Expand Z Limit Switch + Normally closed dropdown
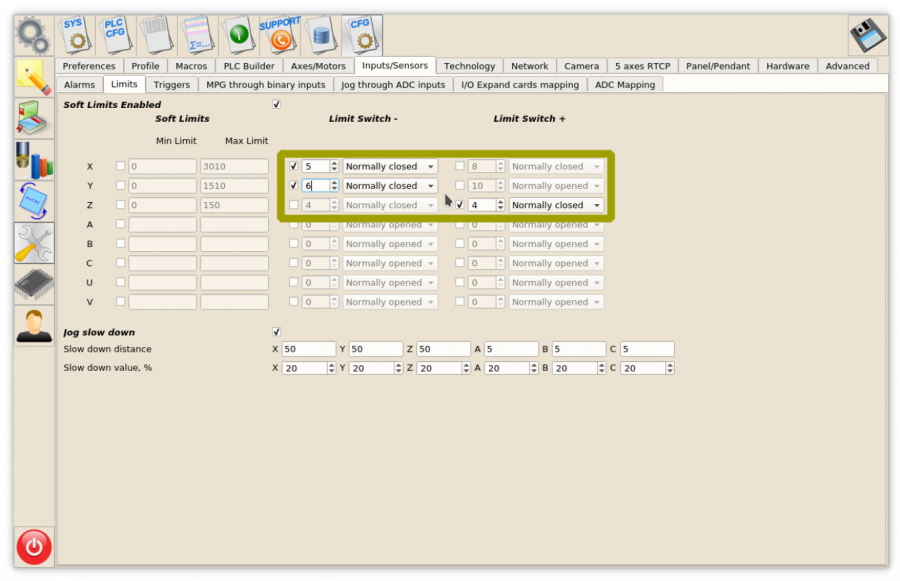The image size is (900, 581). [556, 205]
